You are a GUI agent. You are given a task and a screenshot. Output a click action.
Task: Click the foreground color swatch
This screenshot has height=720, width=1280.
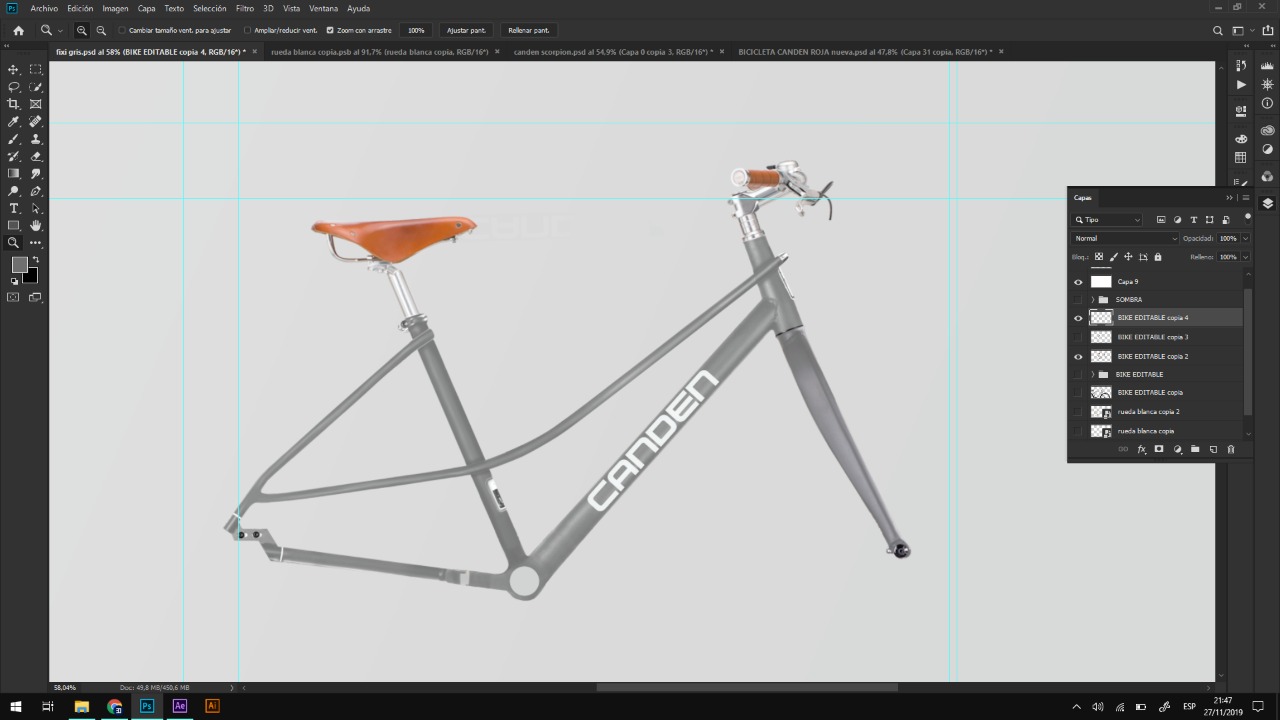[x=19, y=265]
